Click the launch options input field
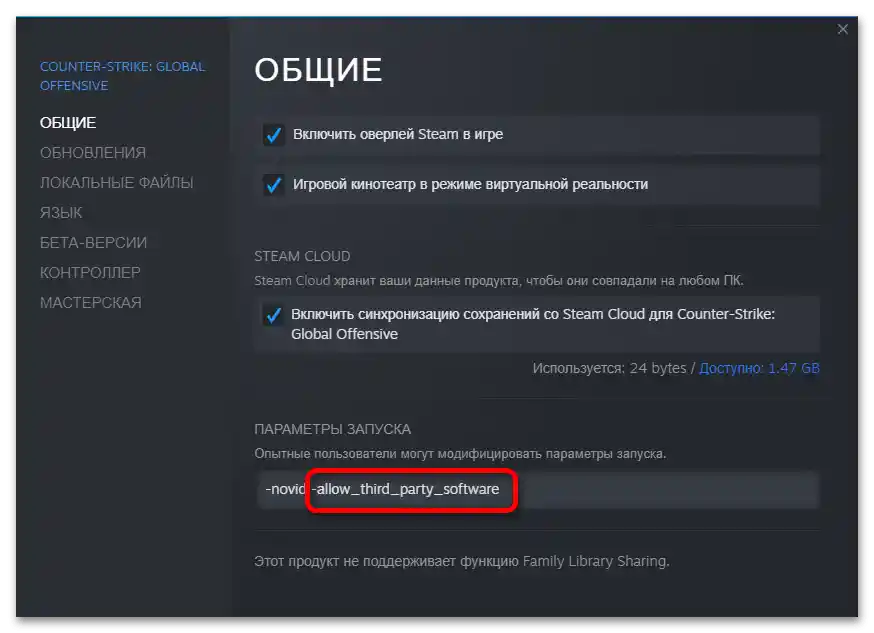This screenshot has height=633, width=874. [538, 490]
